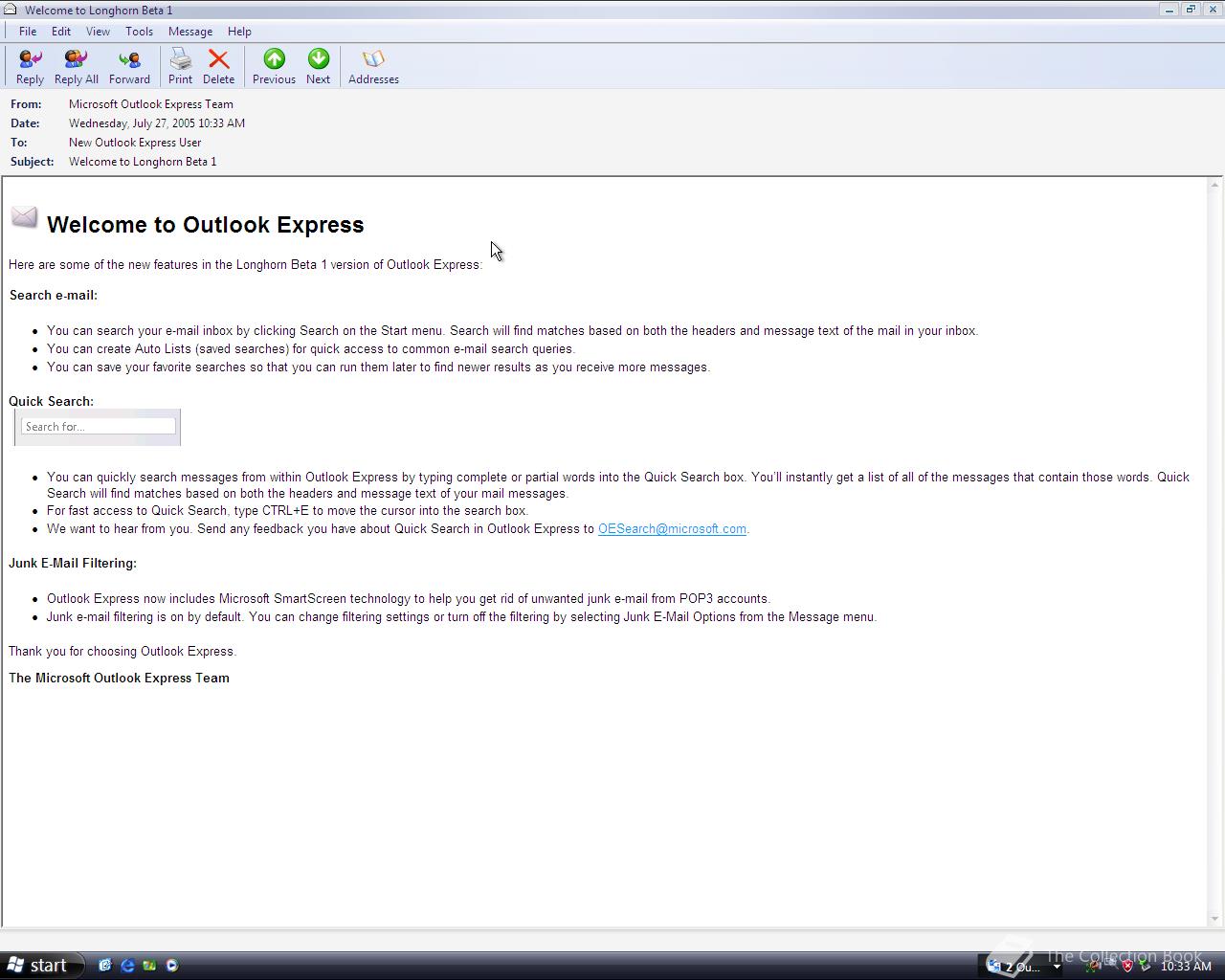Open the View menu

[x=98, y=32]
